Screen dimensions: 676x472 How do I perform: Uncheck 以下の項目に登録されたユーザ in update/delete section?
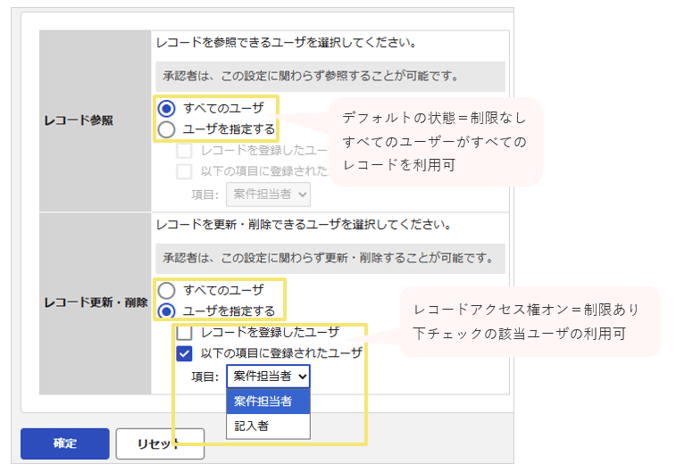tap(185, 353)
